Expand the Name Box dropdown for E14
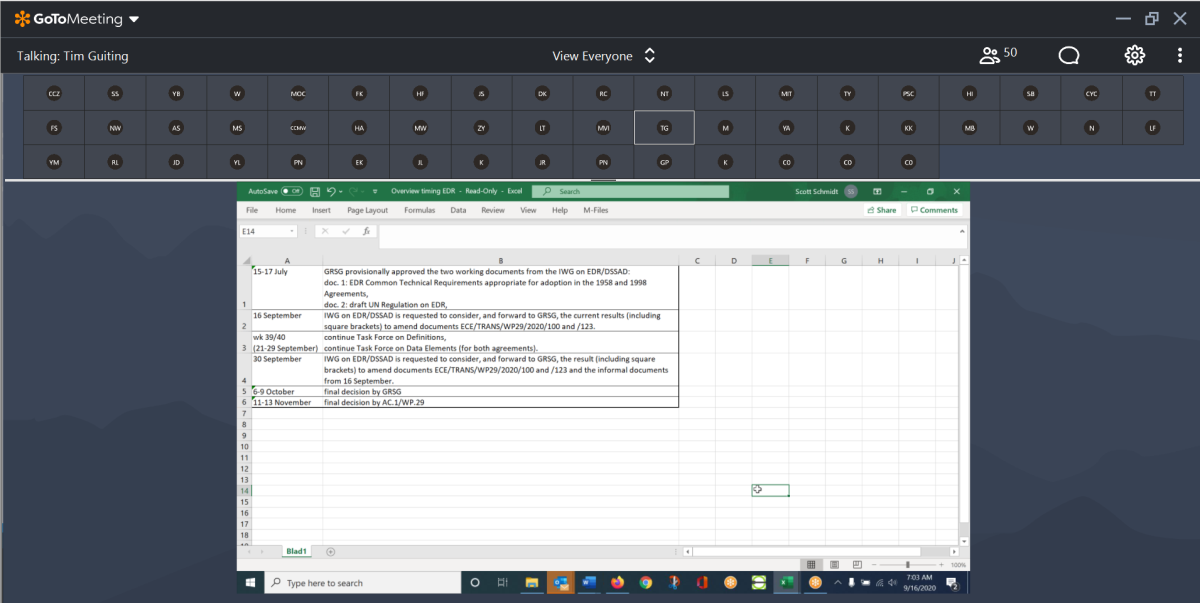 tap(292, 231)
